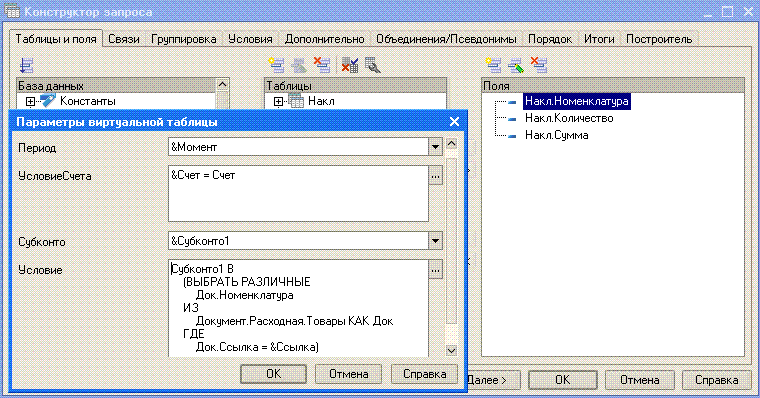The width and height of the screenshot is (760, 398).
Task: Click the База данных list scroll up arrow
Action: coord(222,84)
